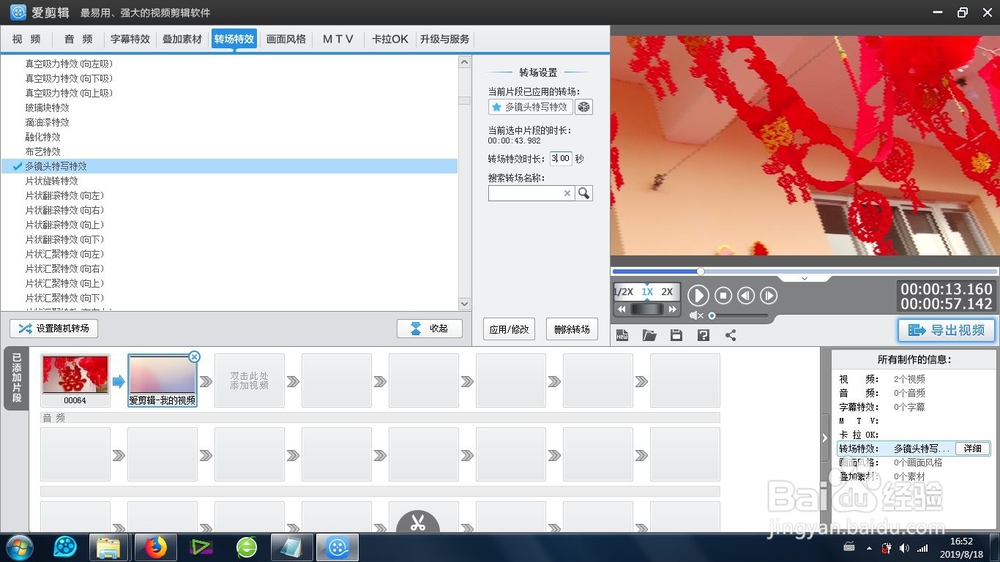Remove the 爱剪辑-我的视频 clip with X

tap(195, 357)
